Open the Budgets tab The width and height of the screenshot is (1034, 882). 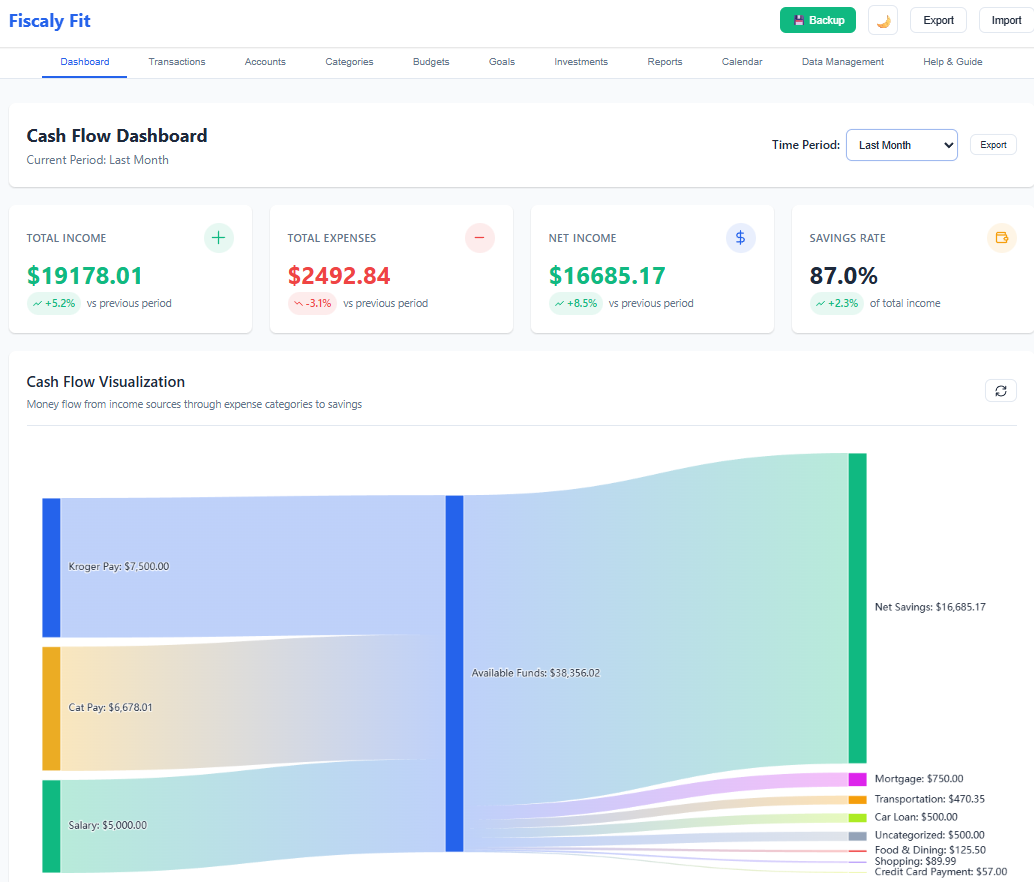431,61
